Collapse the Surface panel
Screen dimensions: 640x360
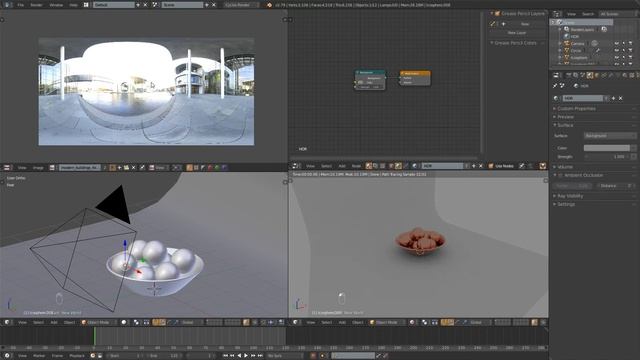coord(565,125)
